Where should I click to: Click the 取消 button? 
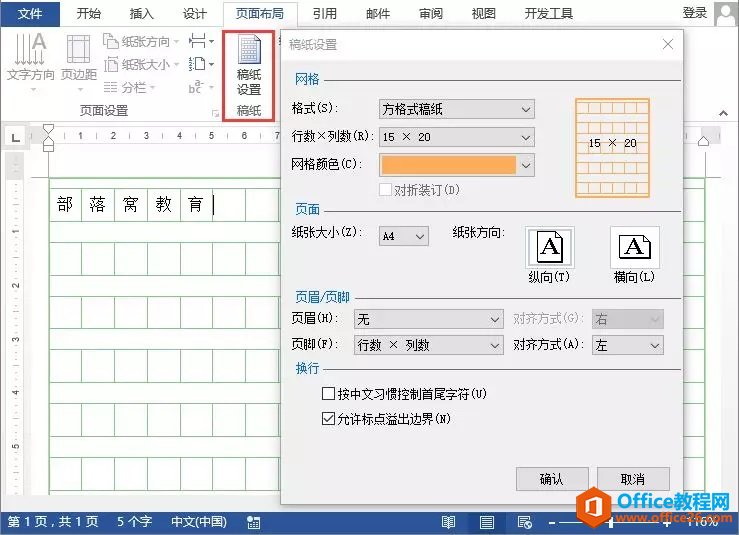633,479
